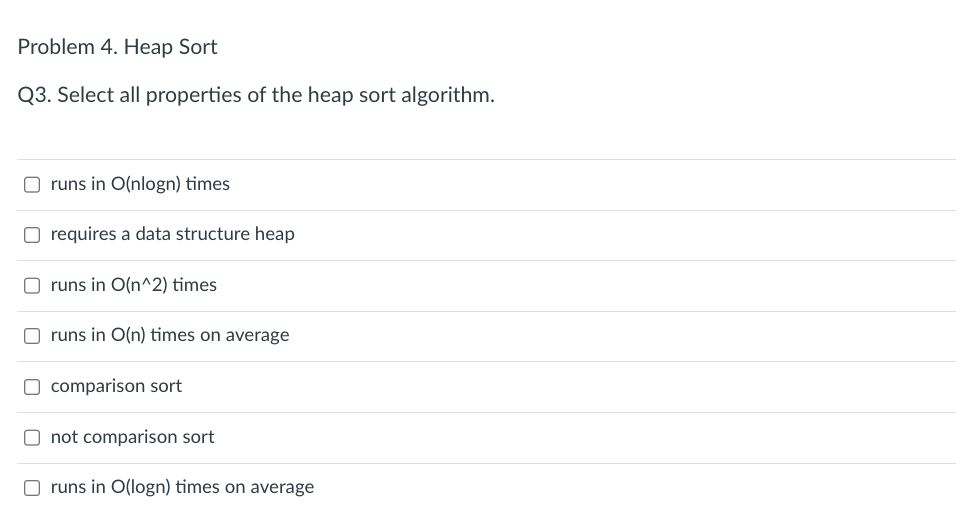Tick the 'requires a data structure heap' checkbox
The image size is (972, 530).
(32, 235)
